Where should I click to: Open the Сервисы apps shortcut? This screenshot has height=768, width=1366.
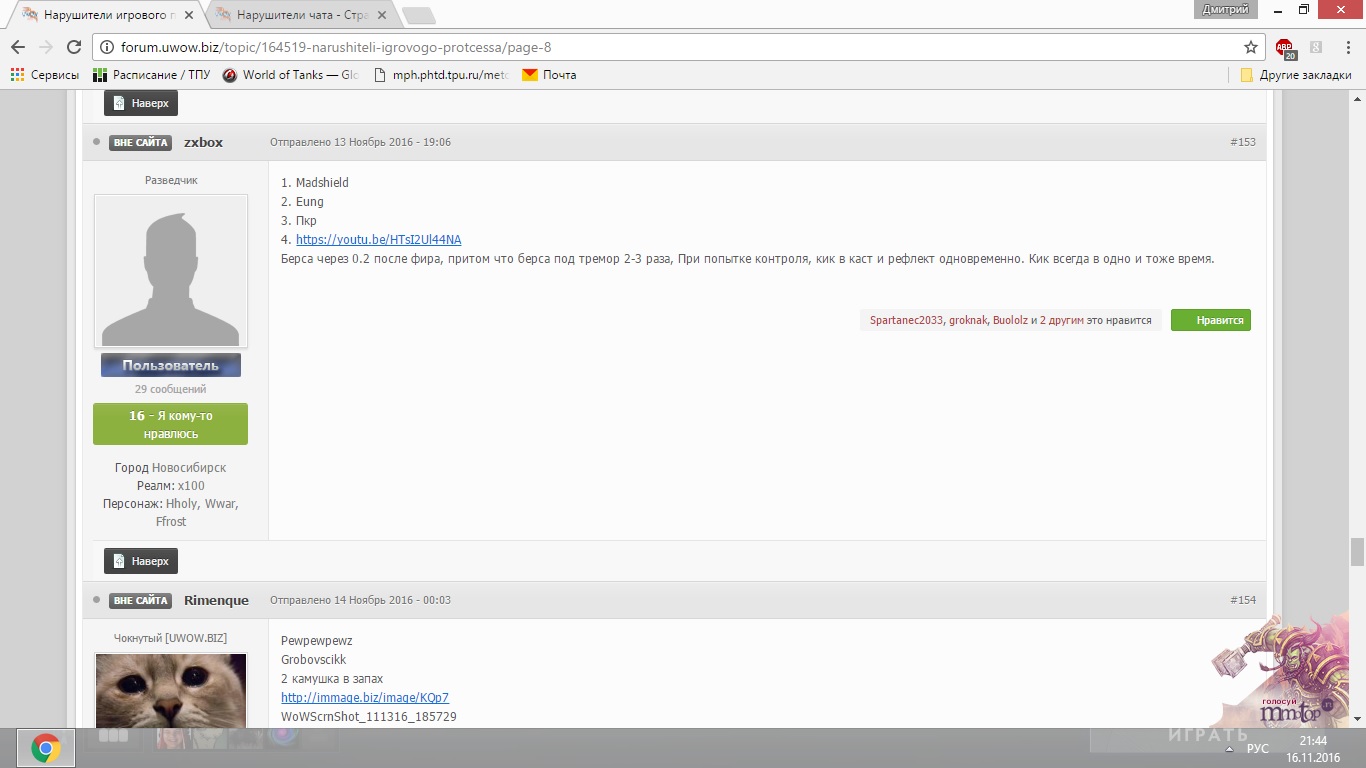point(45,75)
